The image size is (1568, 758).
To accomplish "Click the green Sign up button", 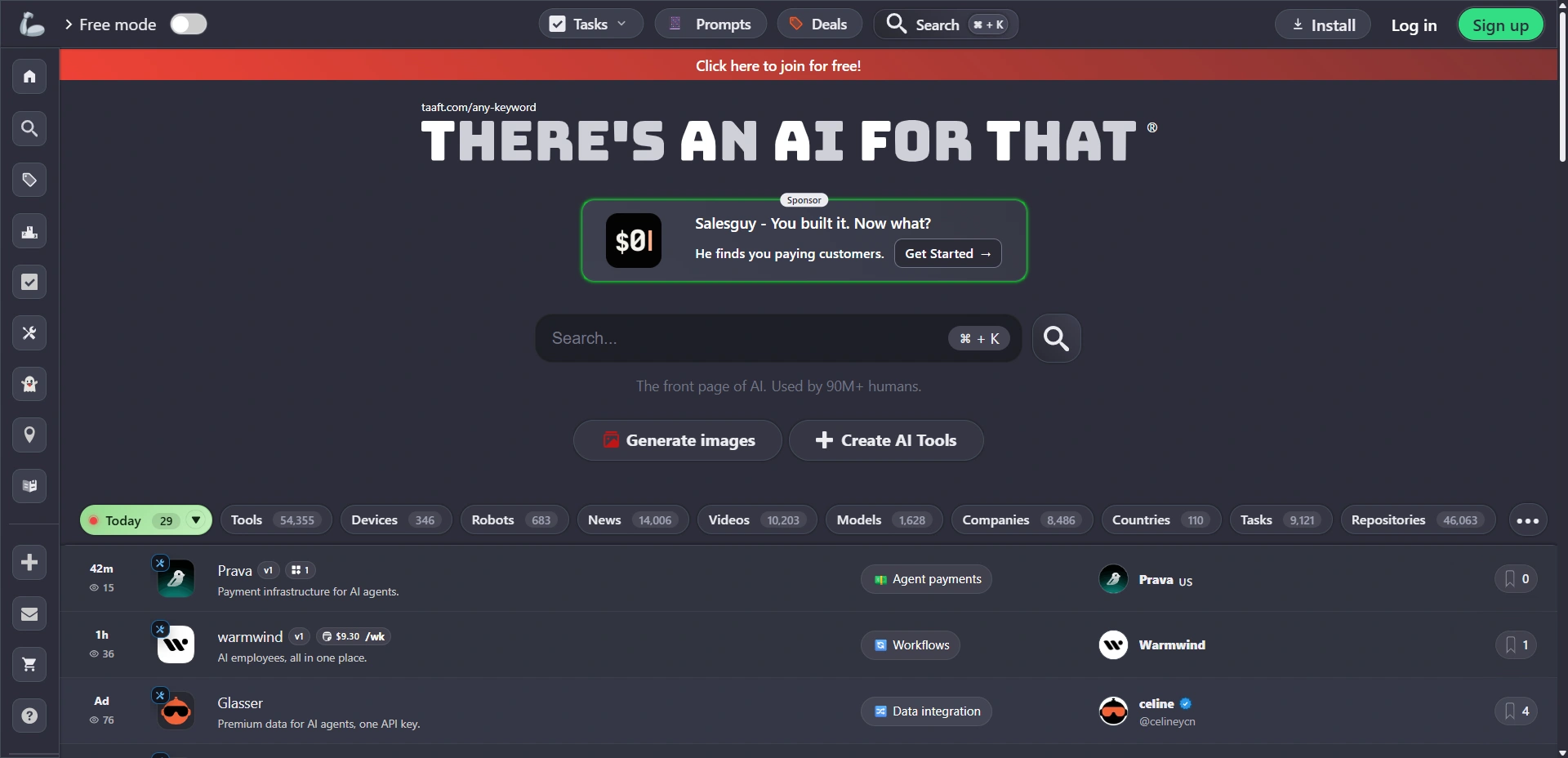I will click(x=1500, y=25).
